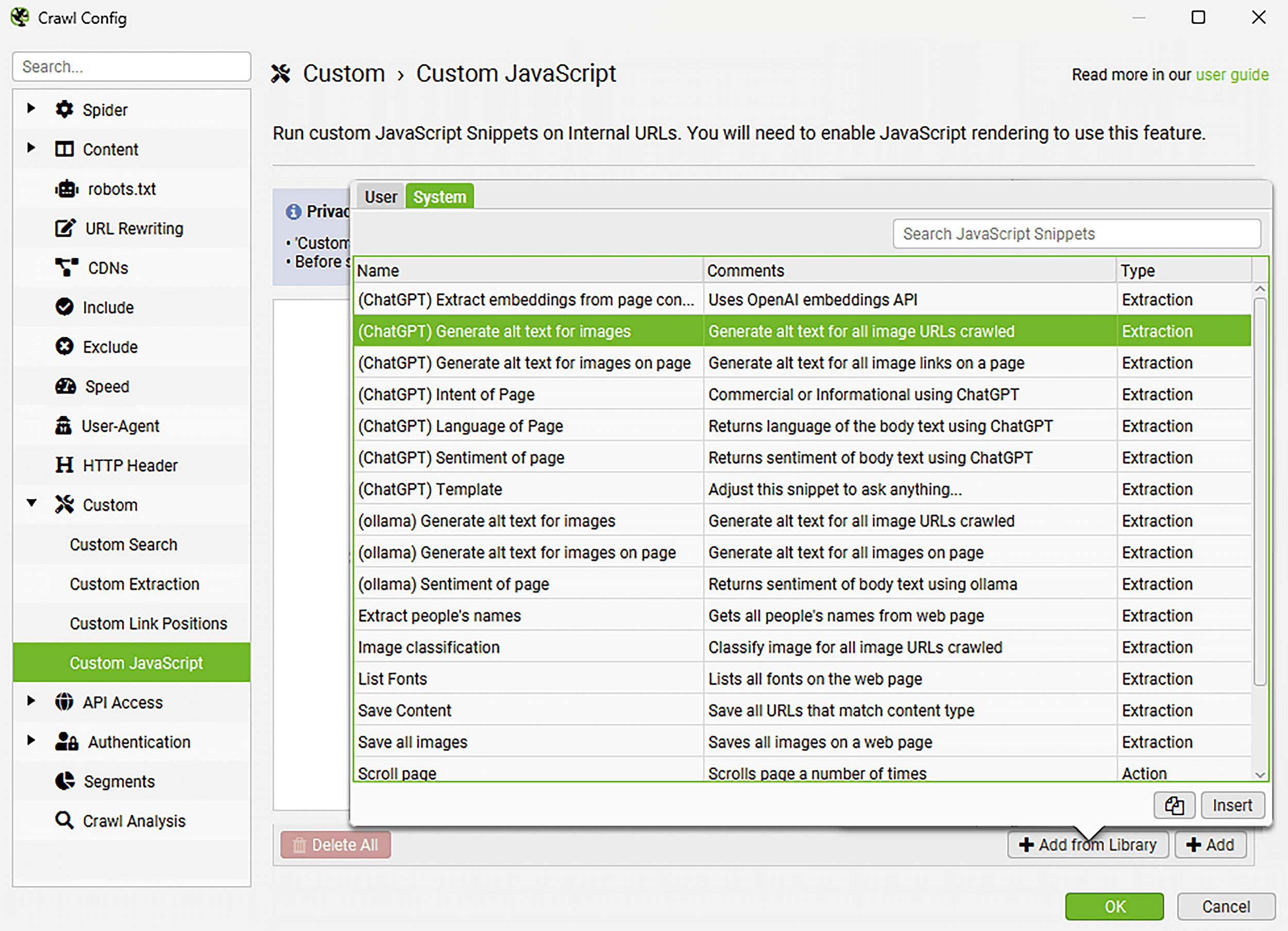Image resolution: width=1288 pixels, height=931 pixels.
Task: Focus the sidebar Search field
Action: tap(132, 66)
